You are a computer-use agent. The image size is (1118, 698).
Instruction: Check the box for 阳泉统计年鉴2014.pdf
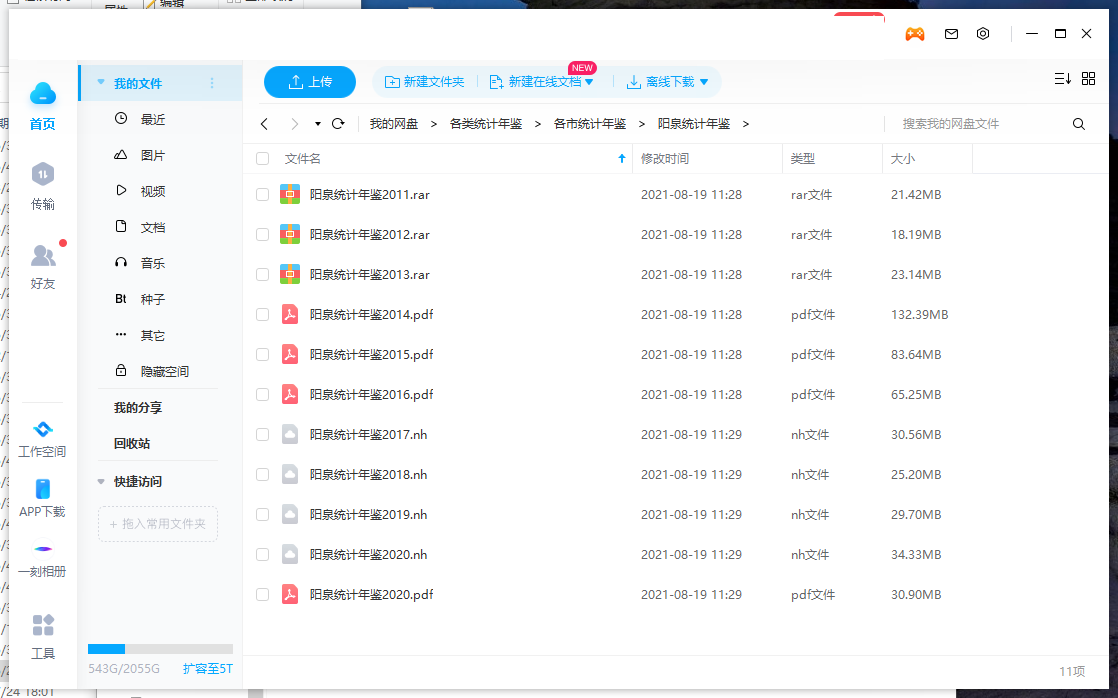(x=262, y=314)
